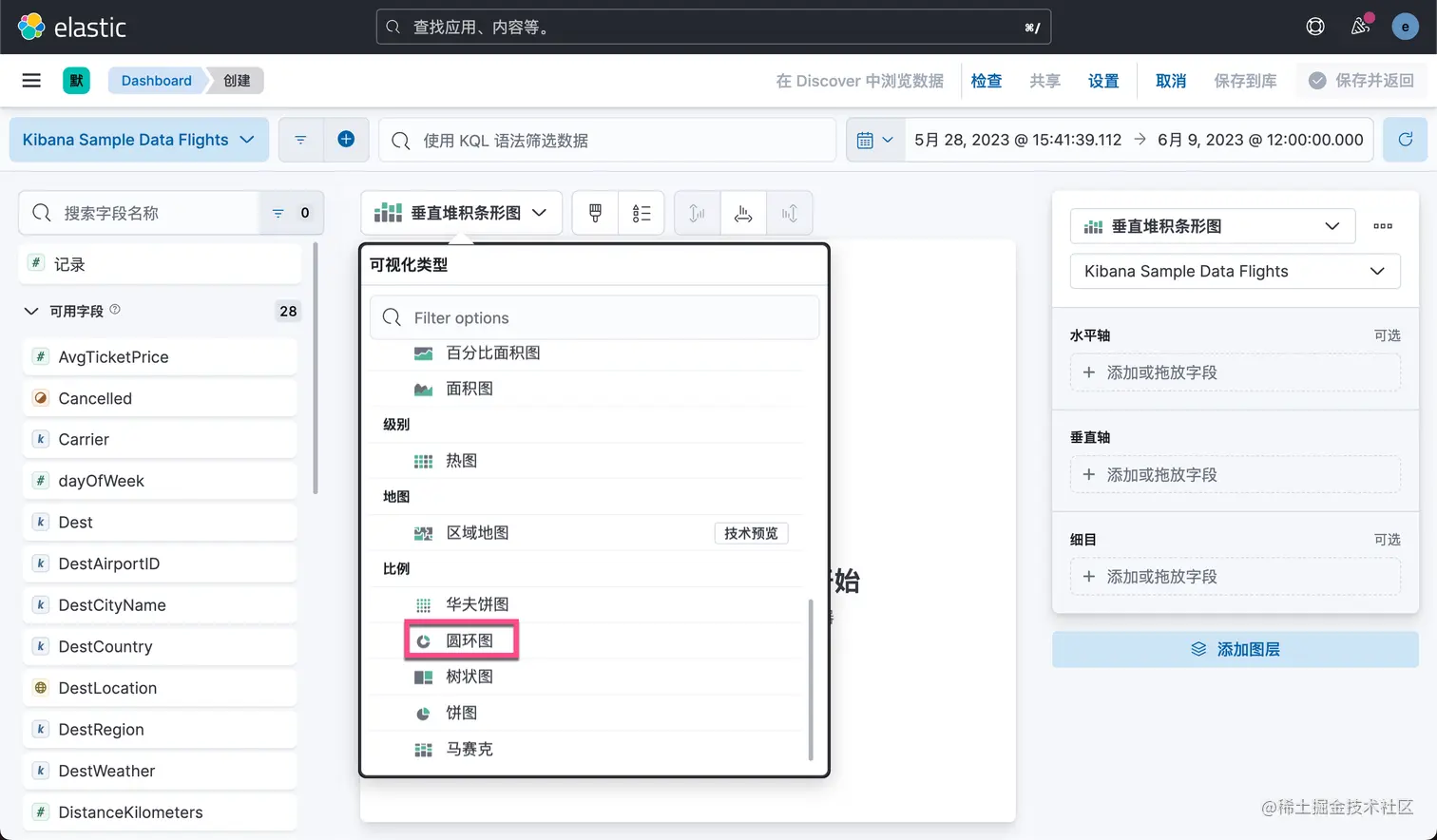
Task: Click the green space avatar icon
Action: [x=76, y=81]
